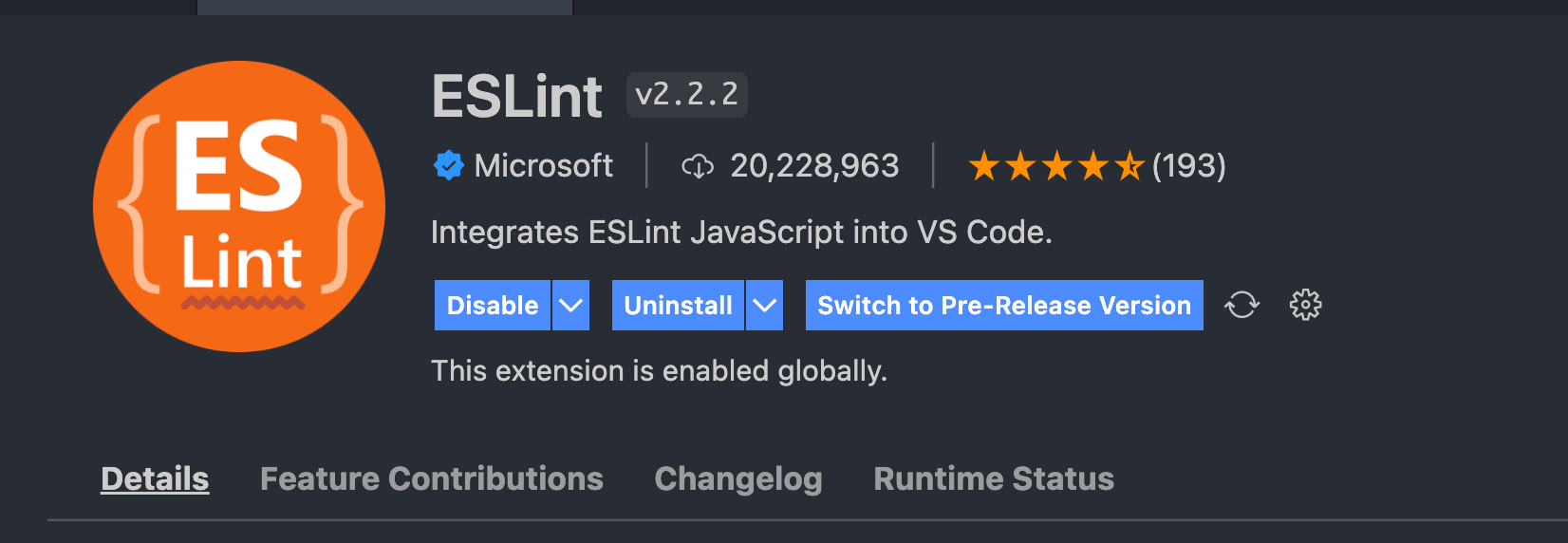Open the Runtime Status tab
This screenshot has width=1568, height=543.
coord(994,478)
